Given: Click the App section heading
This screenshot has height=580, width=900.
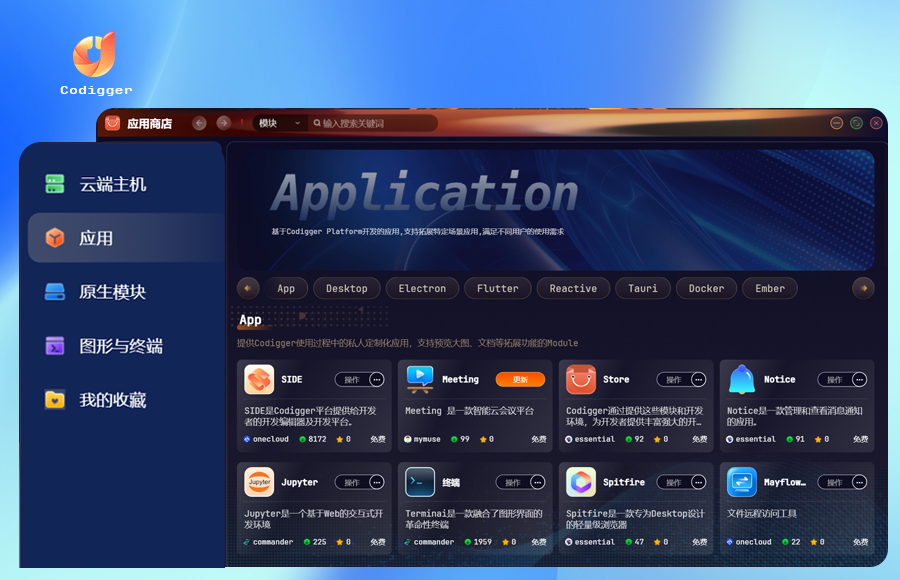Looking at the screenshot, I should (x=250, y=320).
